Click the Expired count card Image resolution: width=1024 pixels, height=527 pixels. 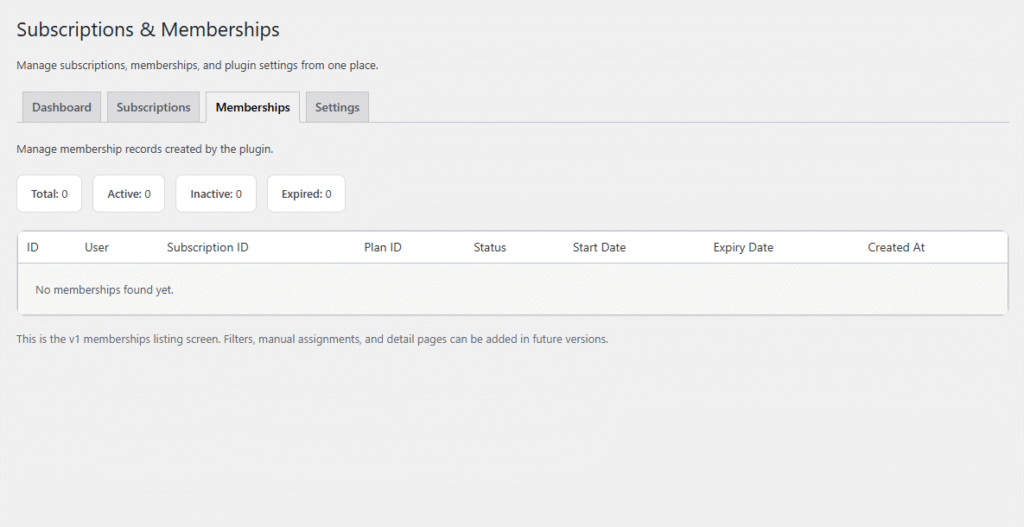point(306,194)
